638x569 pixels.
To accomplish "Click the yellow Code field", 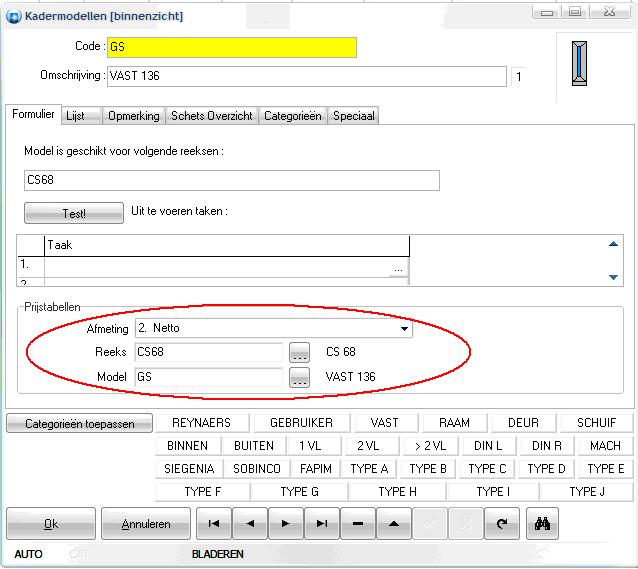I will 232,47.
